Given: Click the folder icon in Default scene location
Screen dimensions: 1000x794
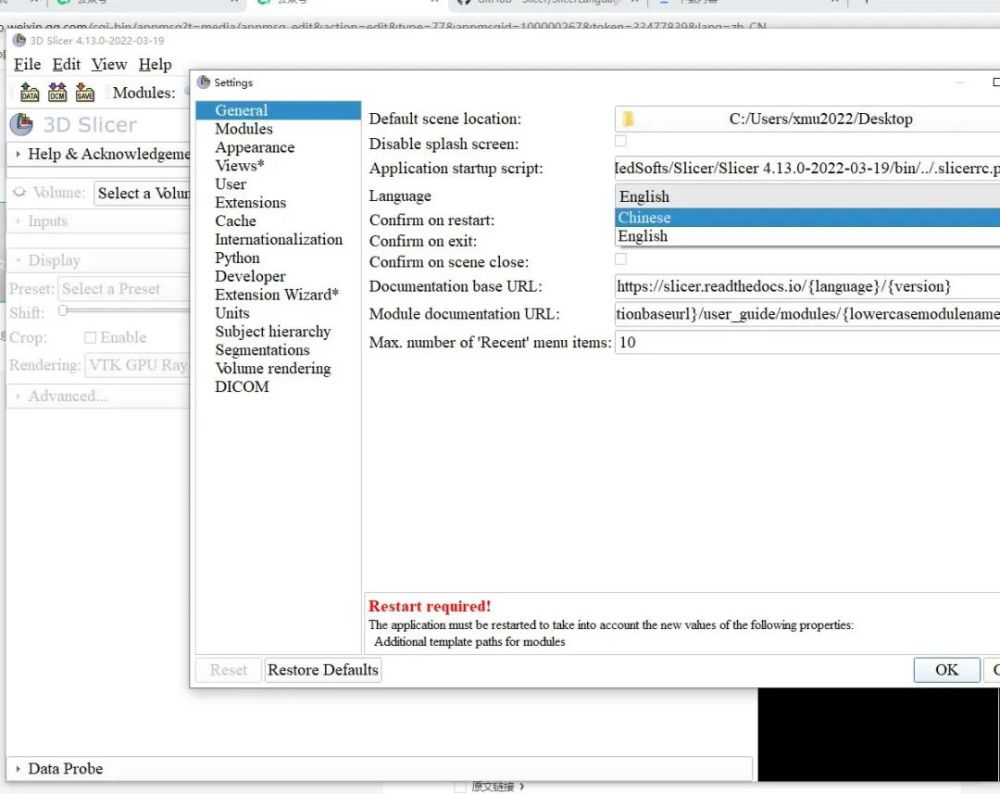Looking at the screenshot, I should pos(628,119).
